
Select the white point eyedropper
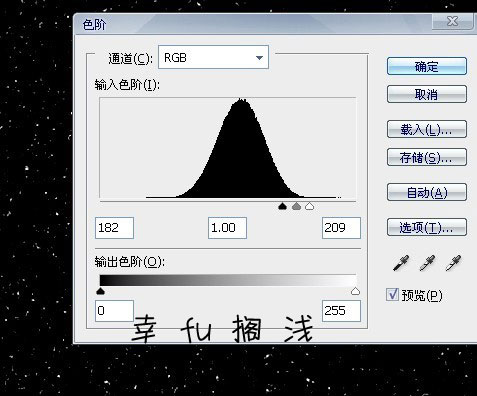tap(453, 263)
